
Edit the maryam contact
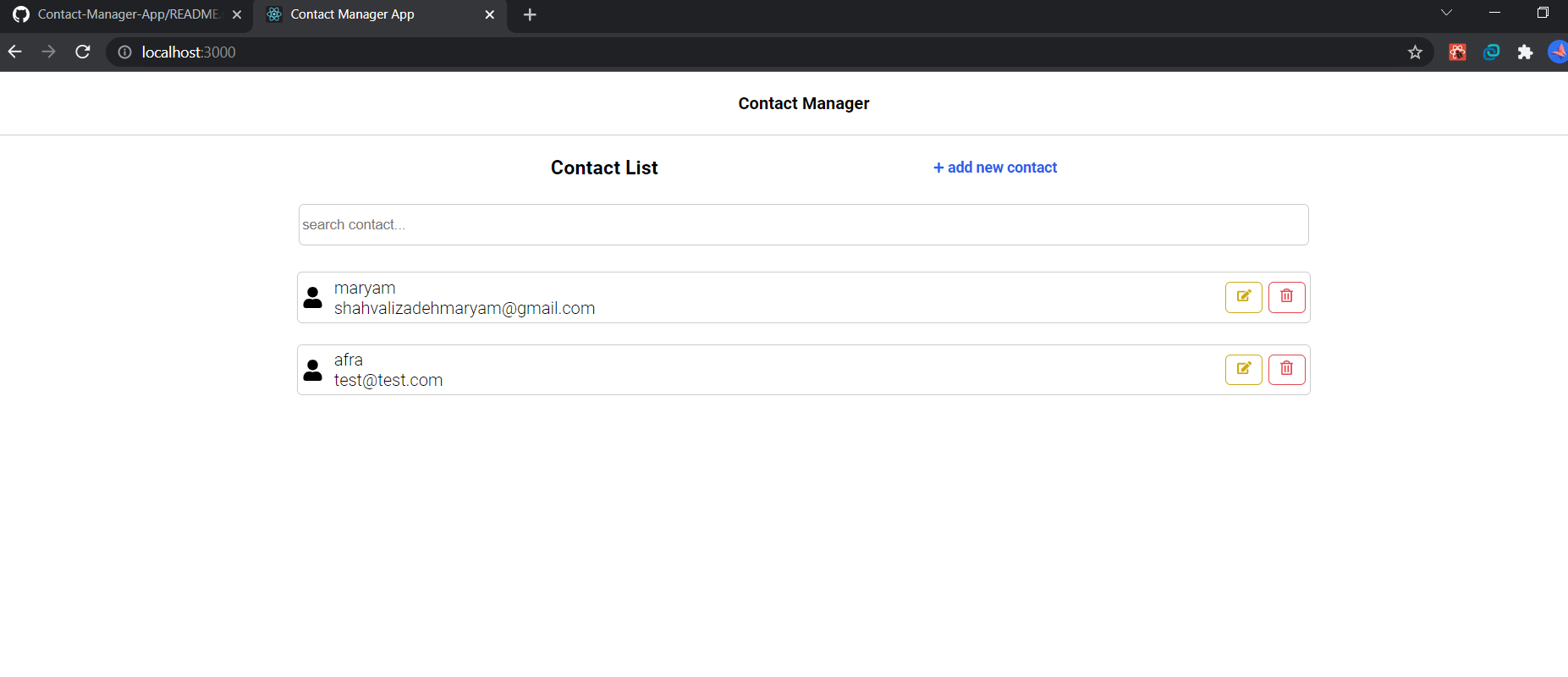(1243, 297)
